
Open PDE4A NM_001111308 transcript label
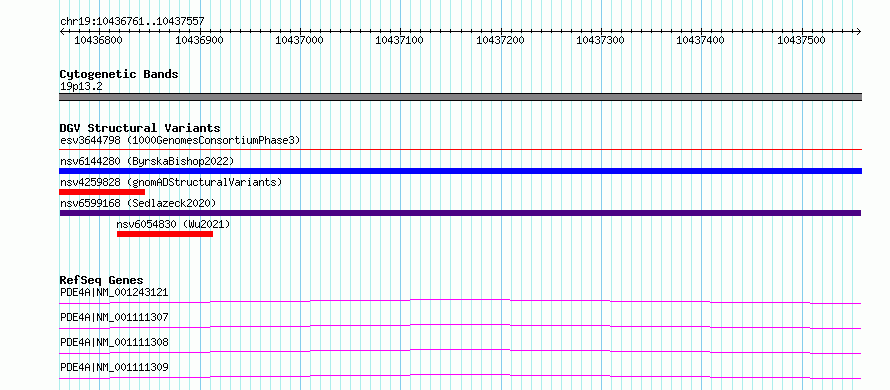tap(114, 342)
